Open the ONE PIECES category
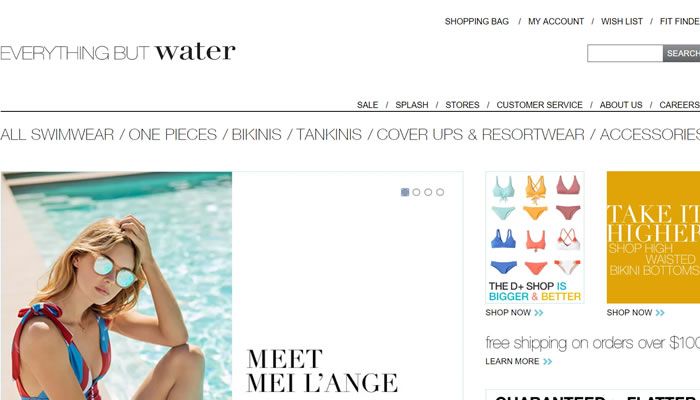The image size is (700, 400). tap(173, 134)
